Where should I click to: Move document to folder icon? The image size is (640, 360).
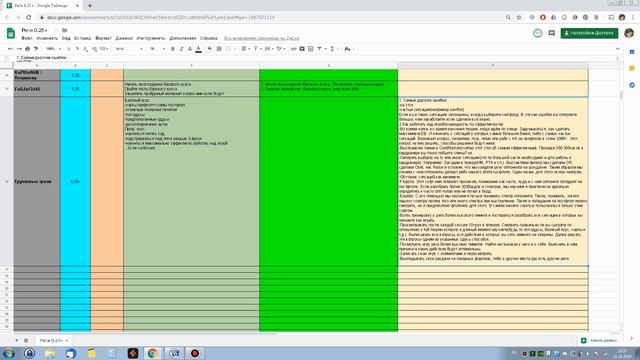[x=64, y=30]
